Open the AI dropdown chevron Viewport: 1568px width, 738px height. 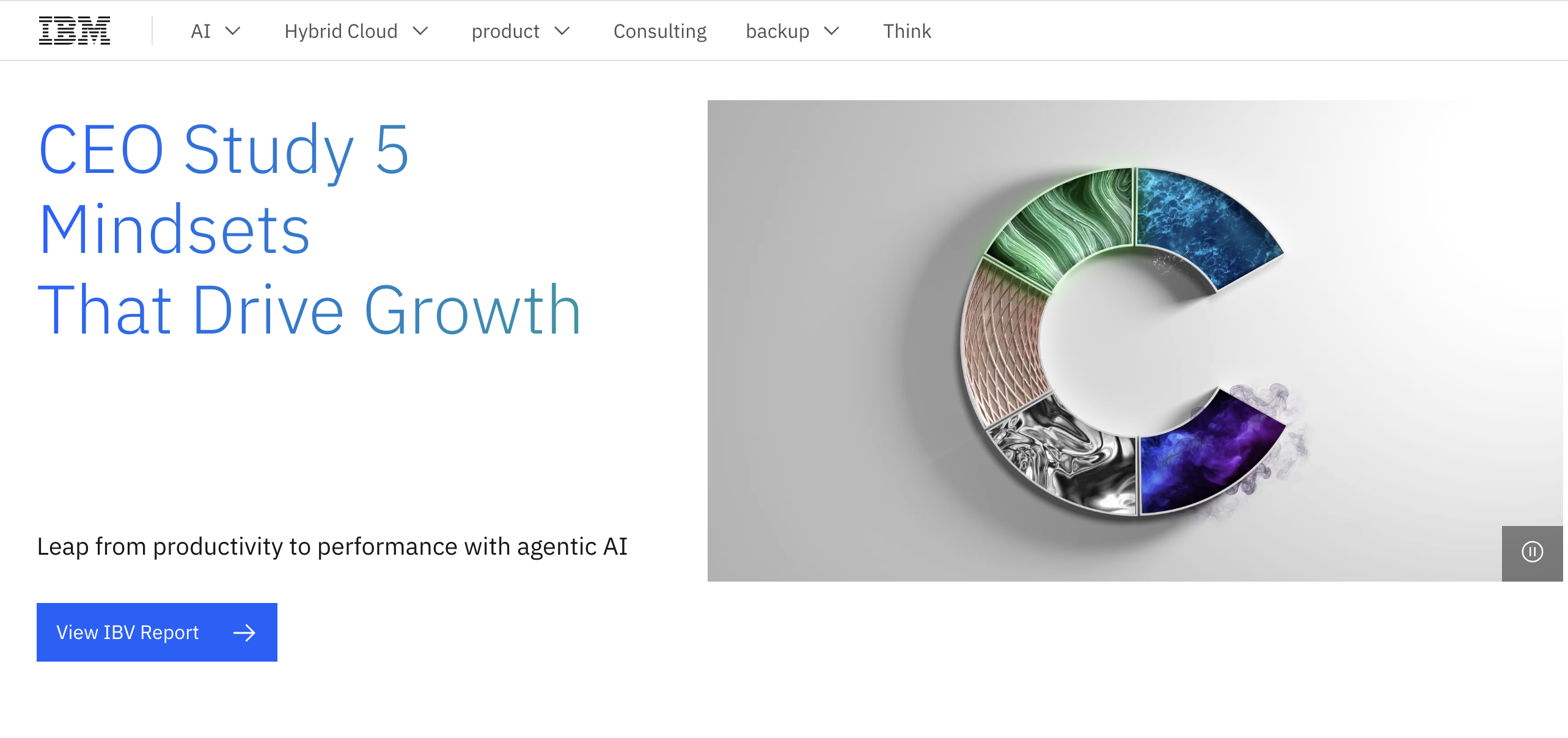tap(233, 31)
